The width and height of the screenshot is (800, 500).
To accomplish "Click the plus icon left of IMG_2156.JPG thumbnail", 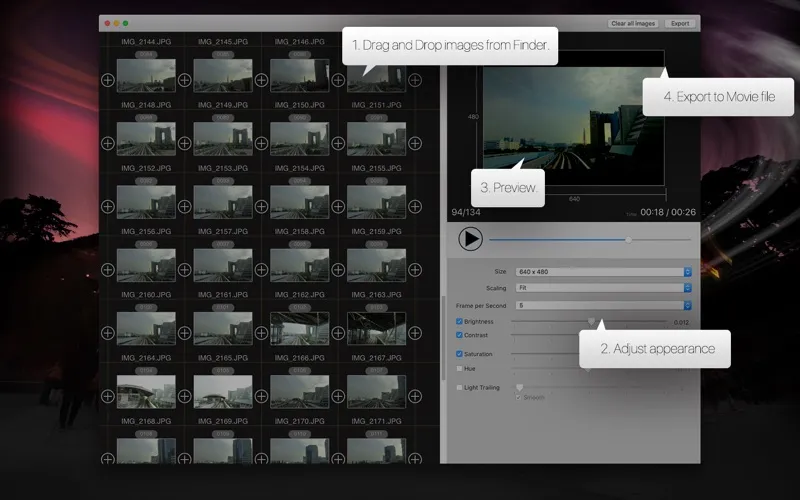I will [108, 270].
